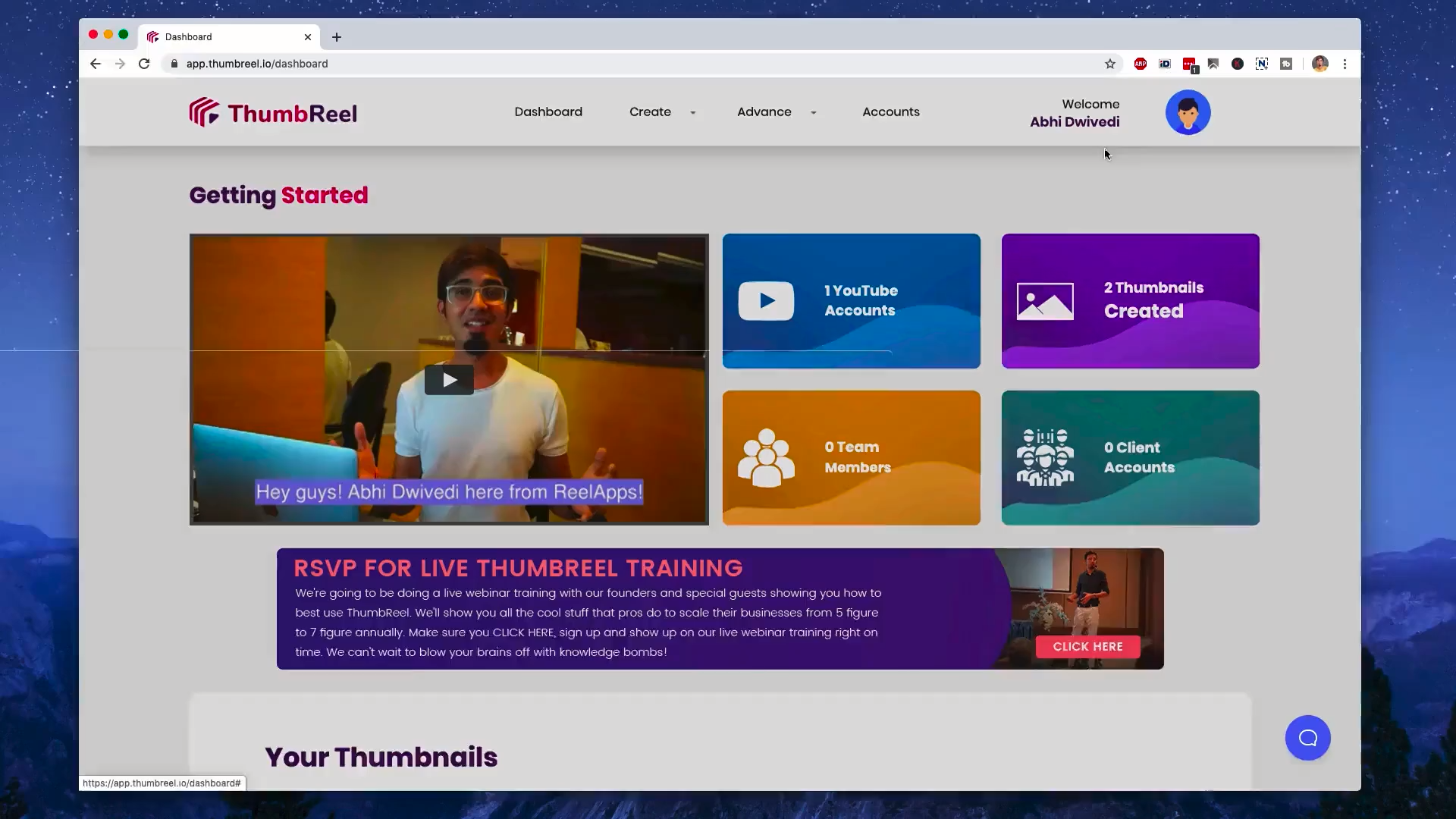Open the Dashboard nav item
This screenshot has width=1456, height=819.
pyautogui.click(x=548, y=111)
